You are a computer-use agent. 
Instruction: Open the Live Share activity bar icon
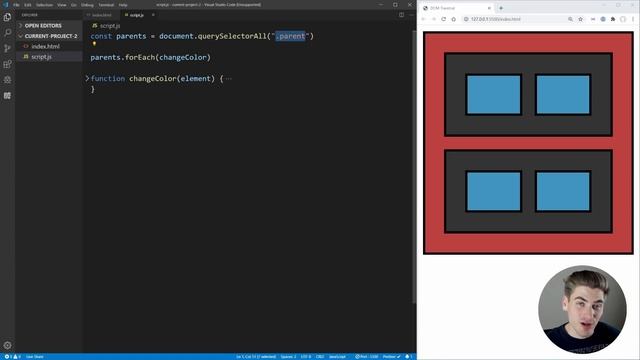coord(7,96)
